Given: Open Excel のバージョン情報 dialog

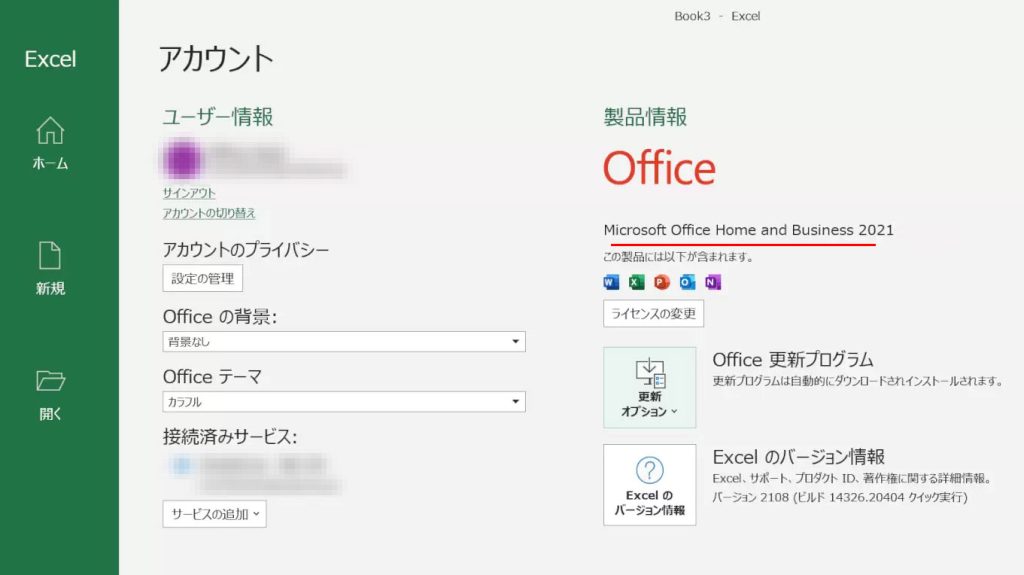Looking at the screenshot, I should coord(650,485).
